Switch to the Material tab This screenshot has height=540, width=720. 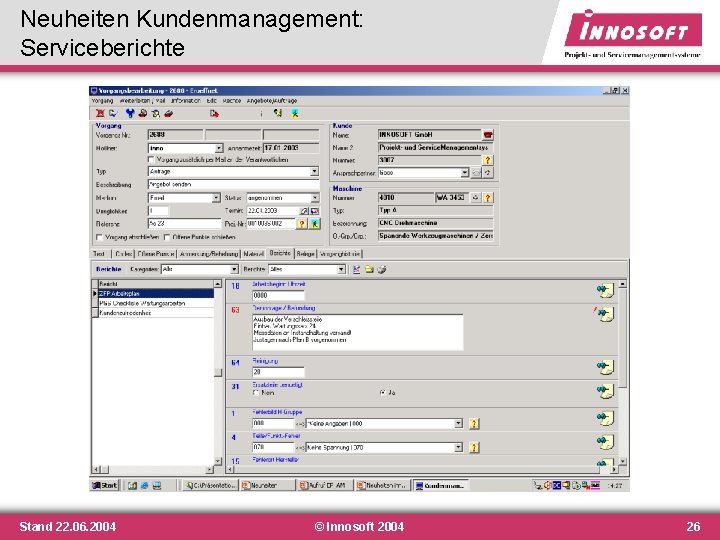click(253, 253)
